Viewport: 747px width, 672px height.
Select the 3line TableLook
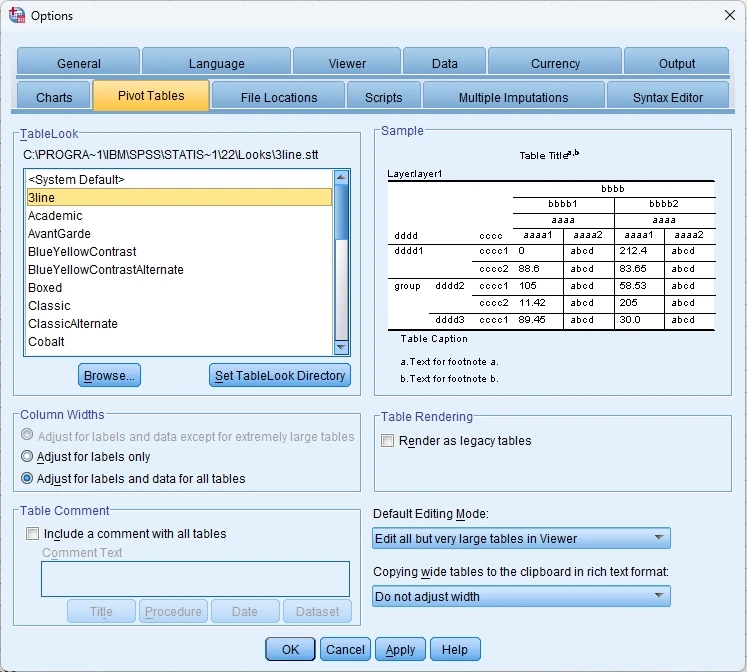[x=180, y=197]
